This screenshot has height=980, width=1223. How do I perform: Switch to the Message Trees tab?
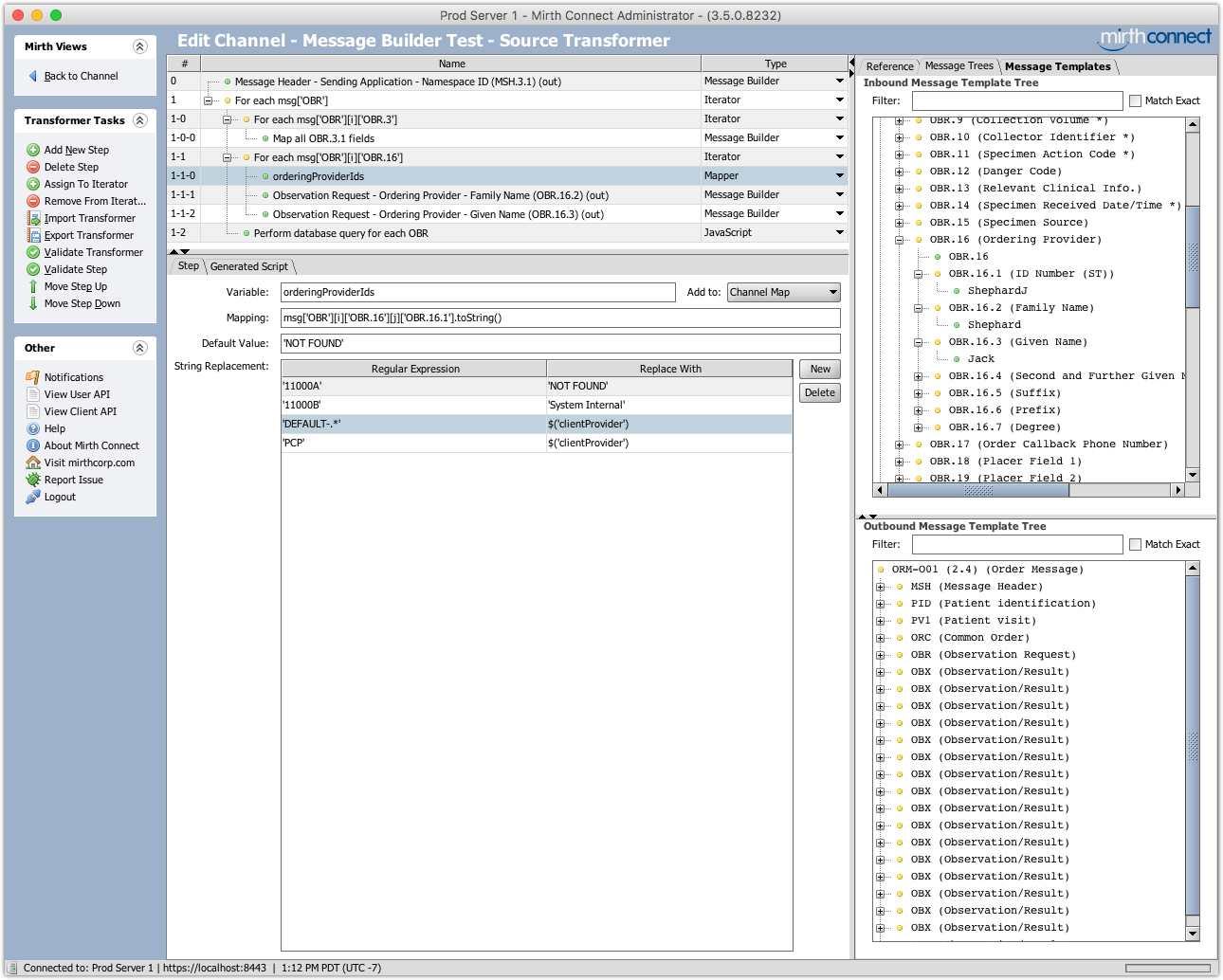(x=958, y=65)
